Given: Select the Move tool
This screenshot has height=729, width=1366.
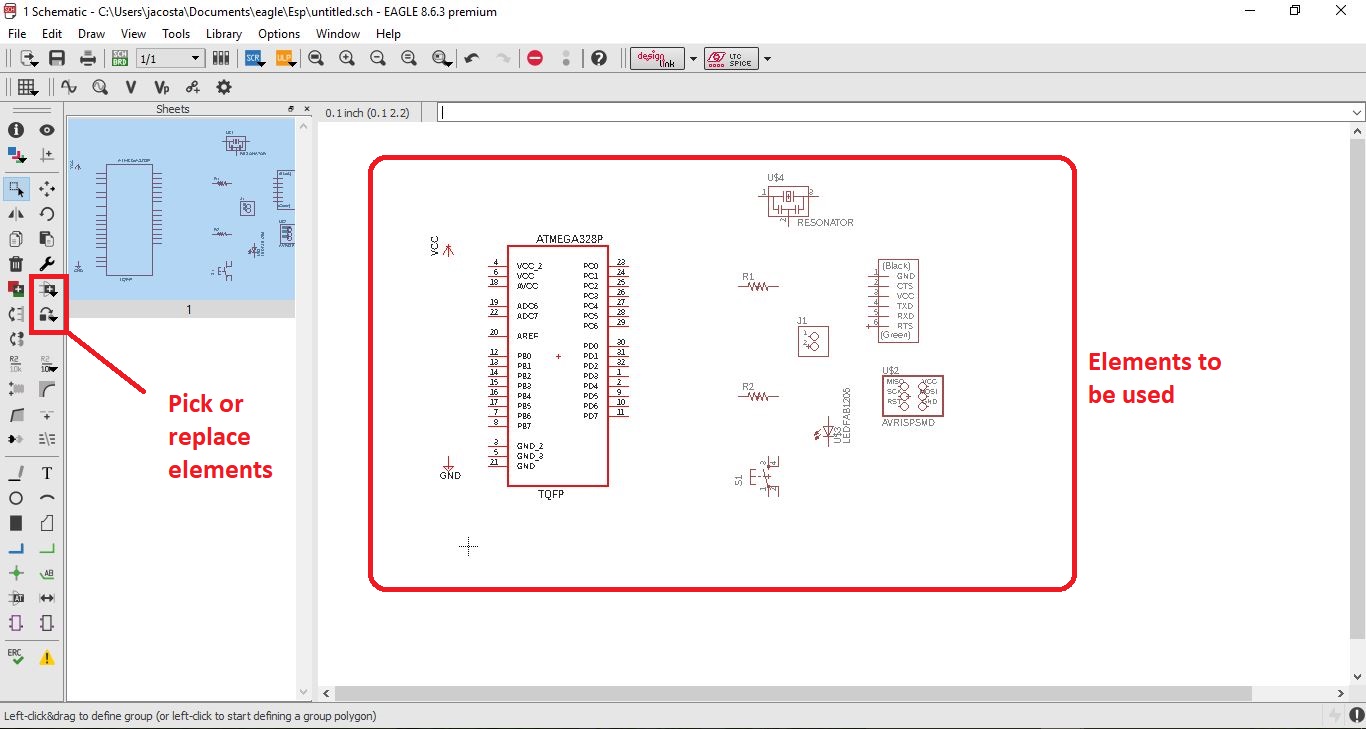Looking at the screenshot, I should pyautogui.click(x=47, y=188).
